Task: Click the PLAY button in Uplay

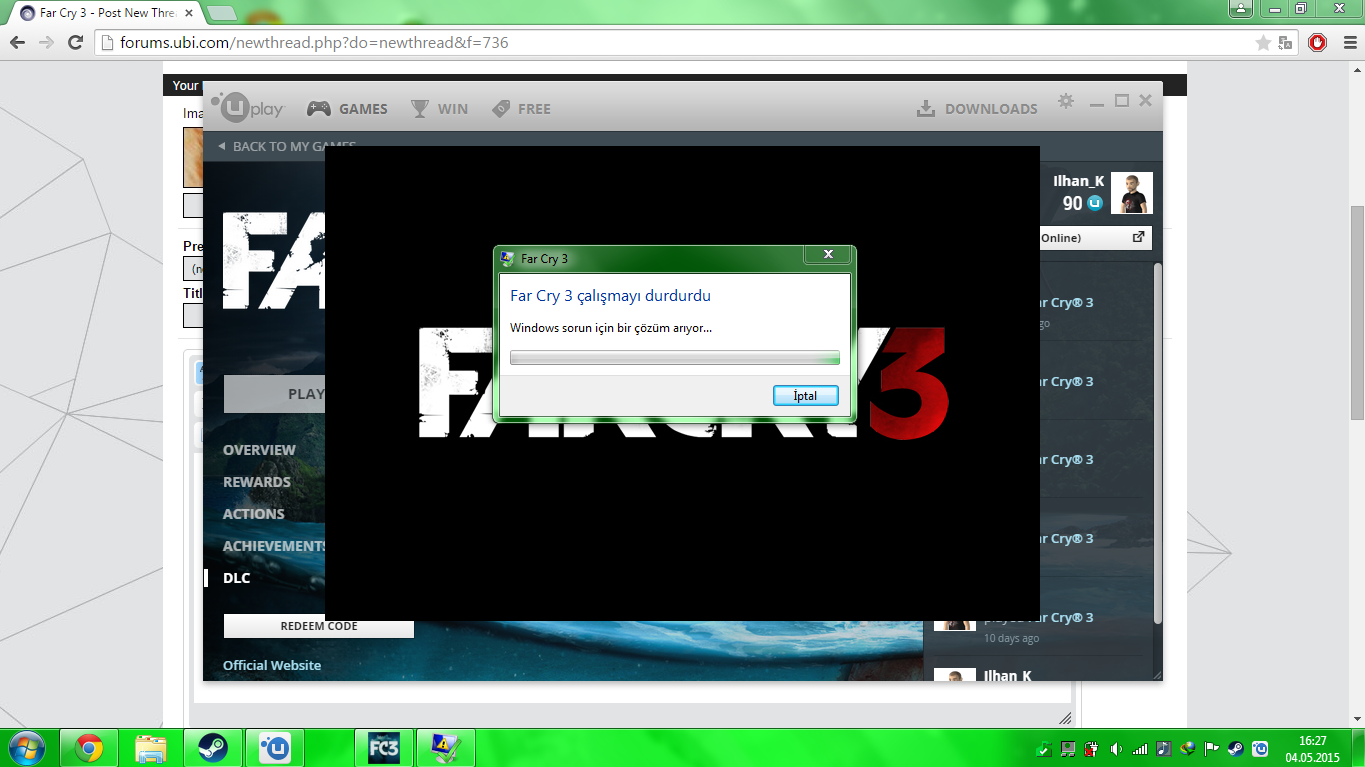Action: coord(274,394)
